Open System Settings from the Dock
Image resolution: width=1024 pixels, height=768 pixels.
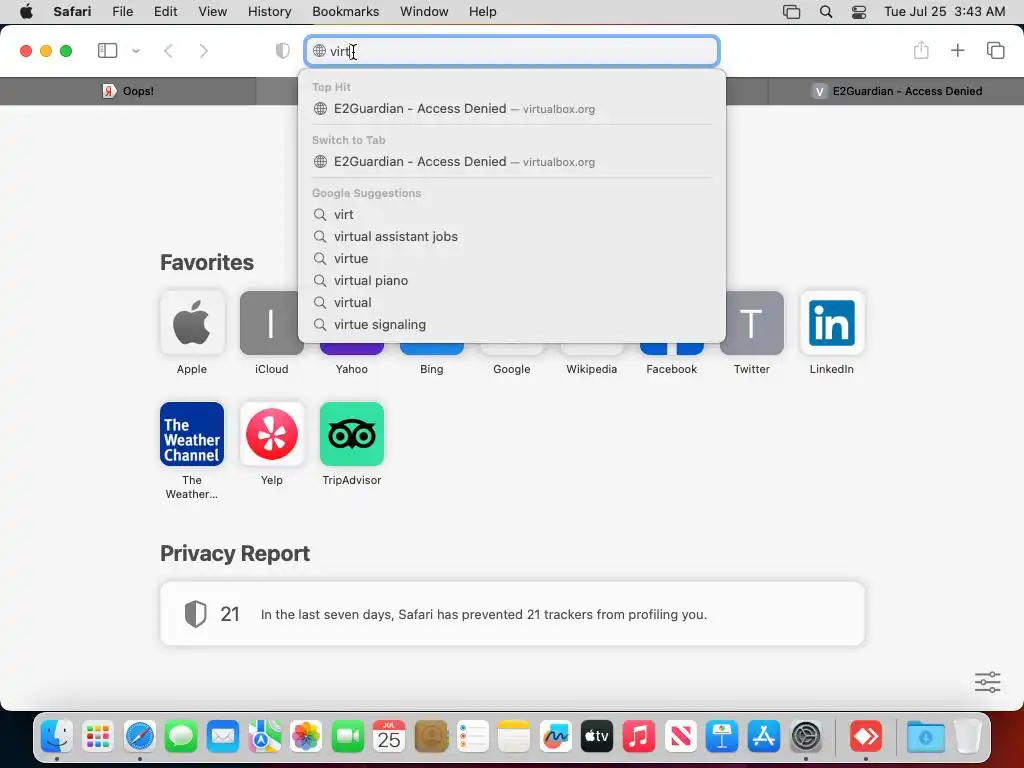(806, 737)
